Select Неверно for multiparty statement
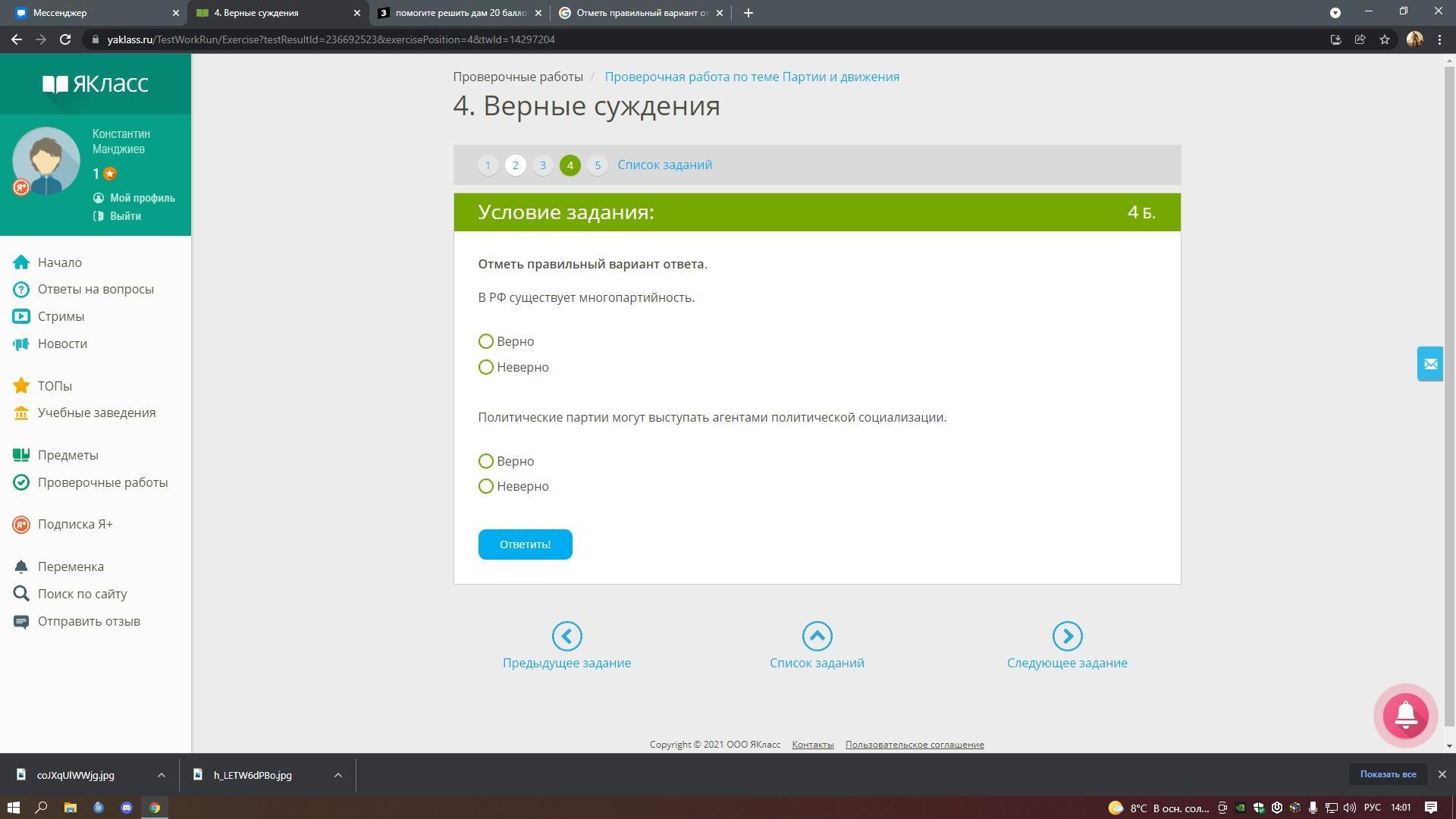The width and height of the screenshot is (1456, 819). coord(486,367)
